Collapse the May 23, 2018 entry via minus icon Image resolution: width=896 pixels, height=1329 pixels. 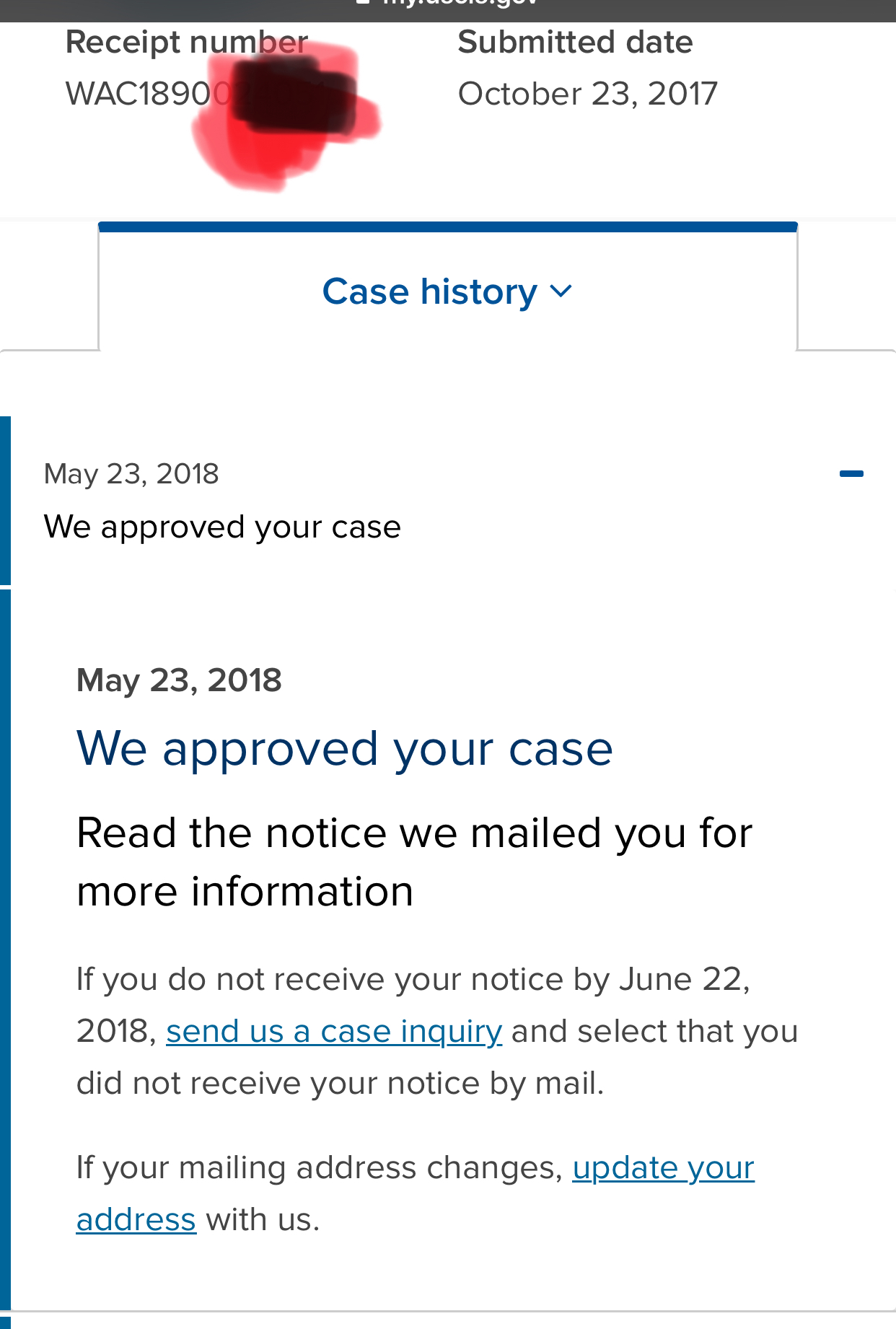pyautogui.click(x=851, y=474)
